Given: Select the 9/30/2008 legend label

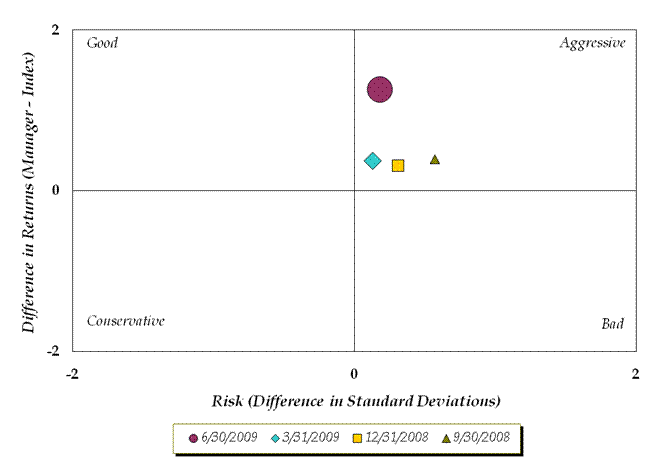Looking at the screenshot, I should pyautogui.click(x=482, y=438).
